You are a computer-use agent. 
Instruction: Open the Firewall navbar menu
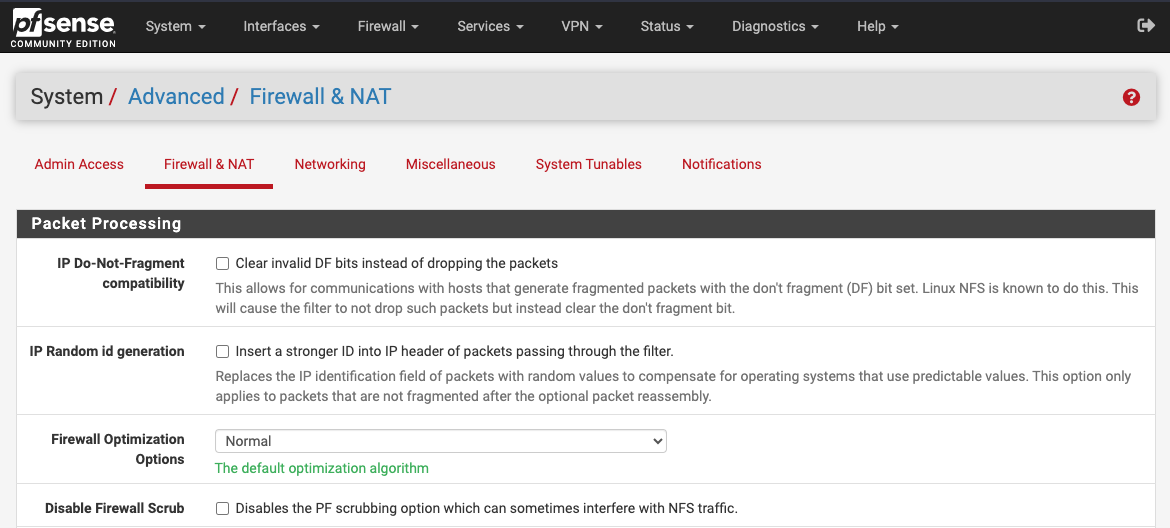tap(388, 26)
